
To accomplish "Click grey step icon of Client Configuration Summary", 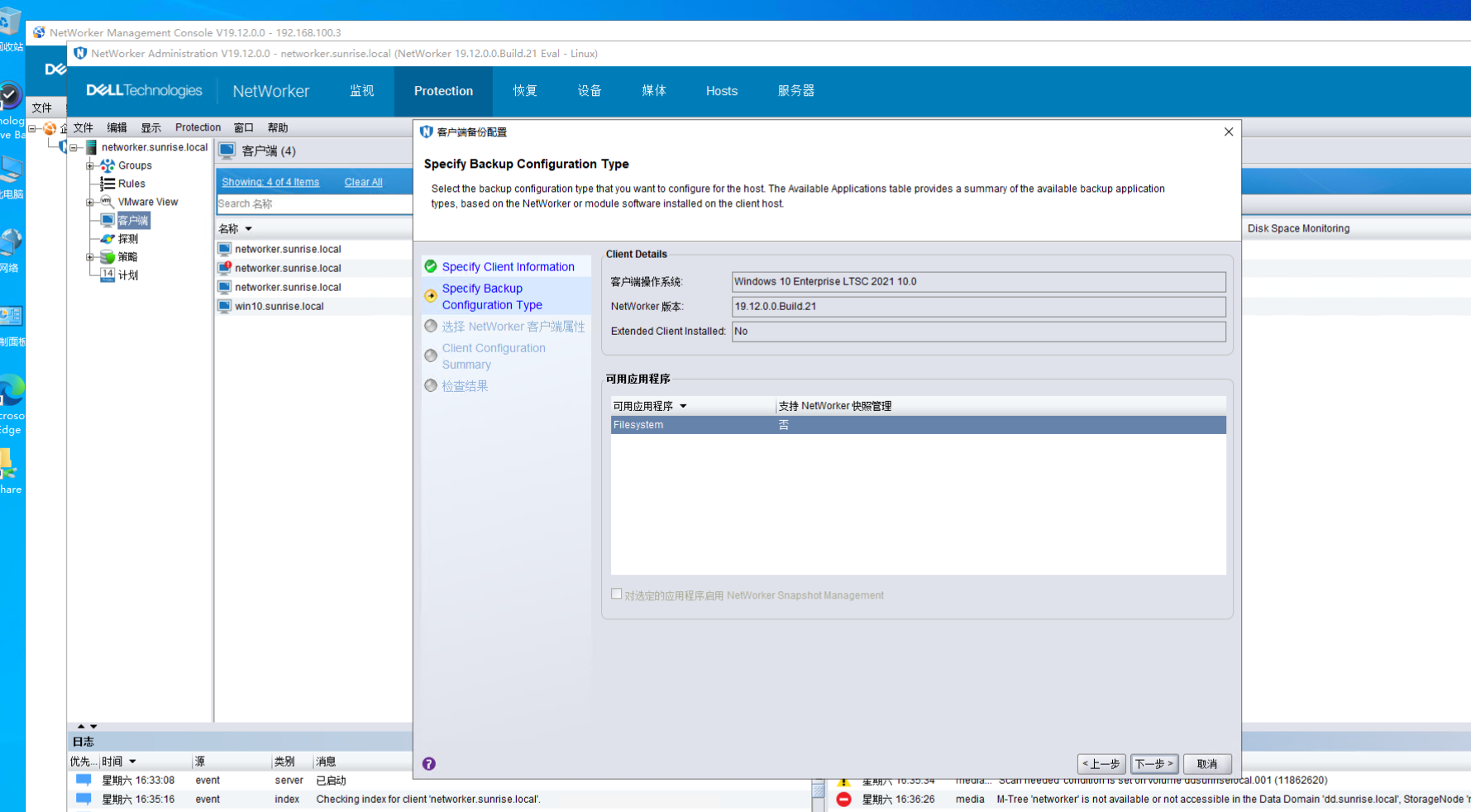I will click(x=431, y=356).
